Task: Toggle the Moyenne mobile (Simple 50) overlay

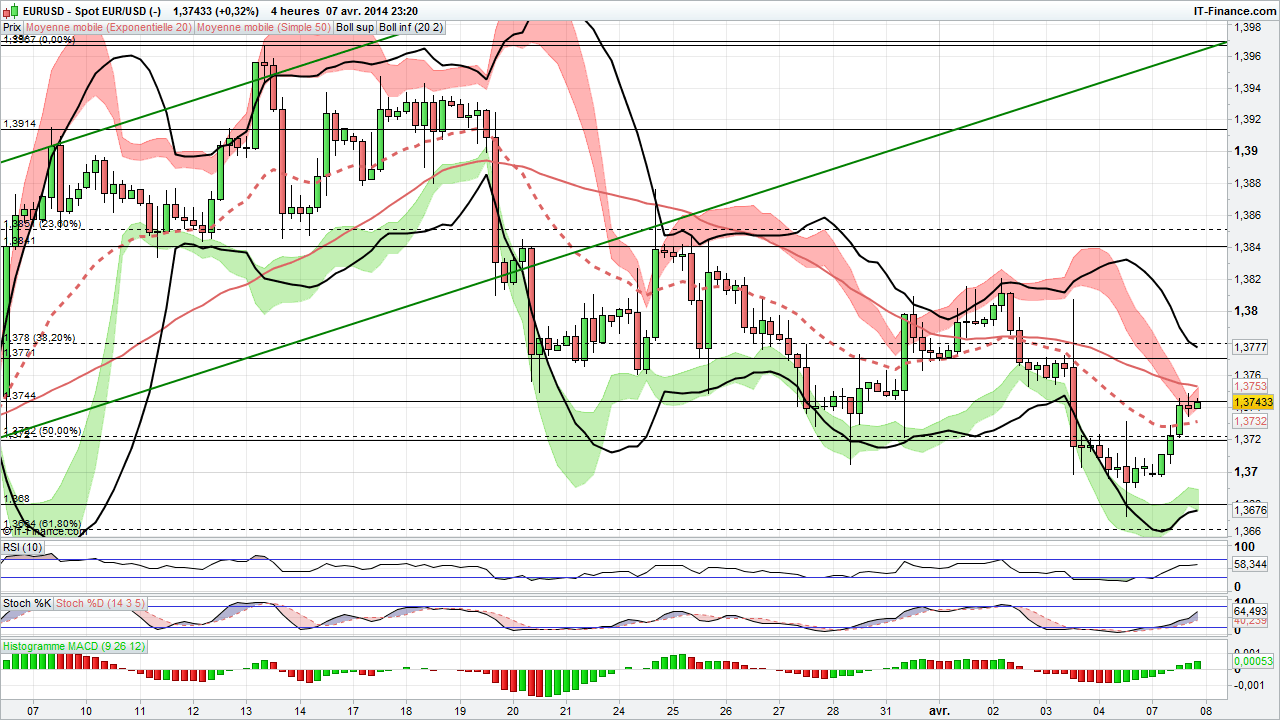Action: (265, 28)
